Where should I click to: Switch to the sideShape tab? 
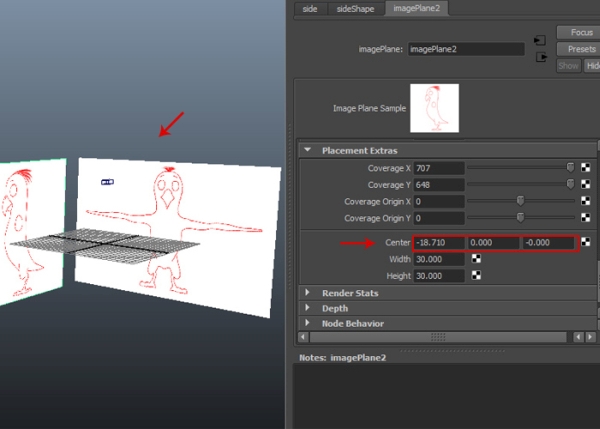(355, 9)
